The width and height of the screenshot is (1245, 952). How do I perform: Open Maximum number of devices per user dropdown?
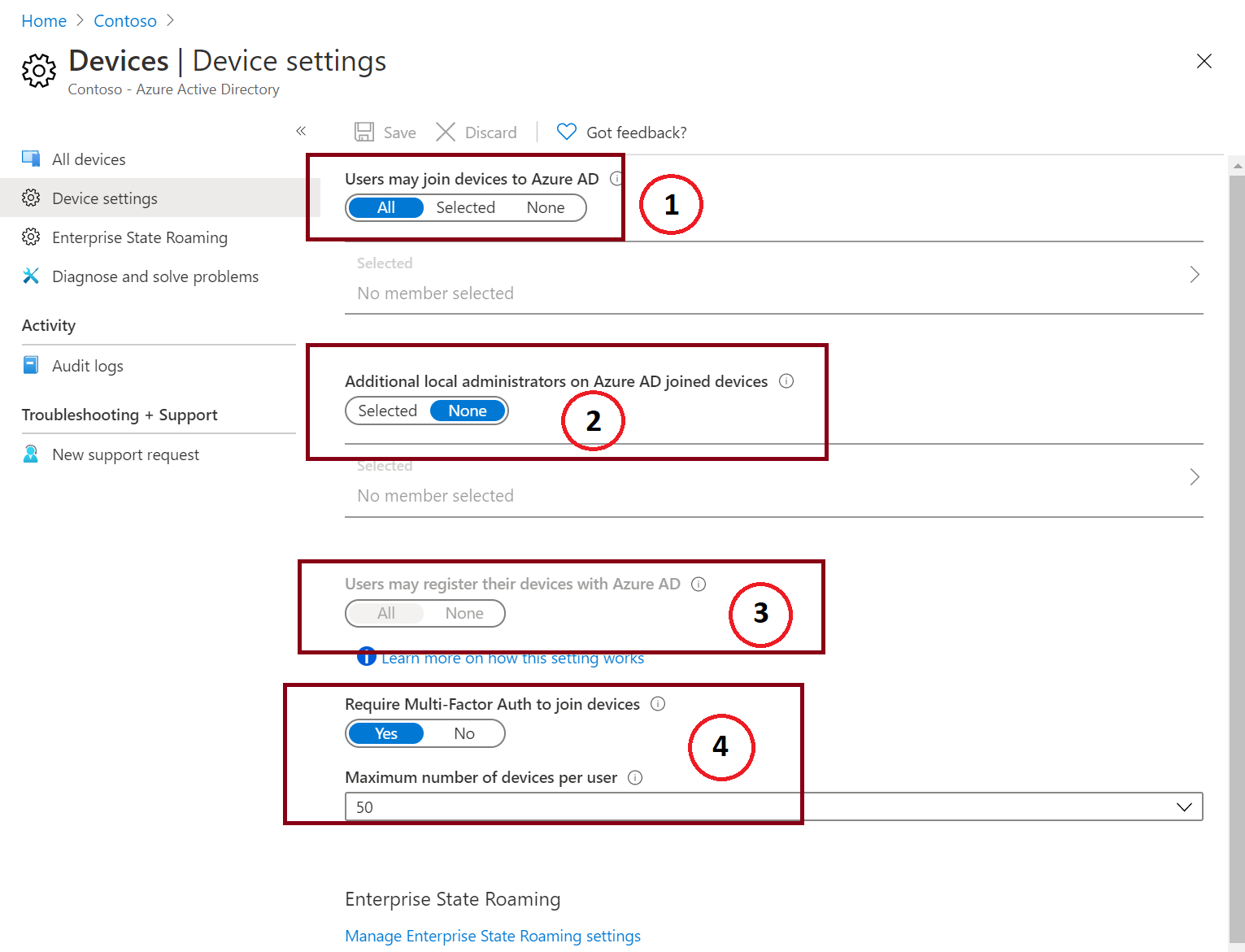[x=774, y=806]
